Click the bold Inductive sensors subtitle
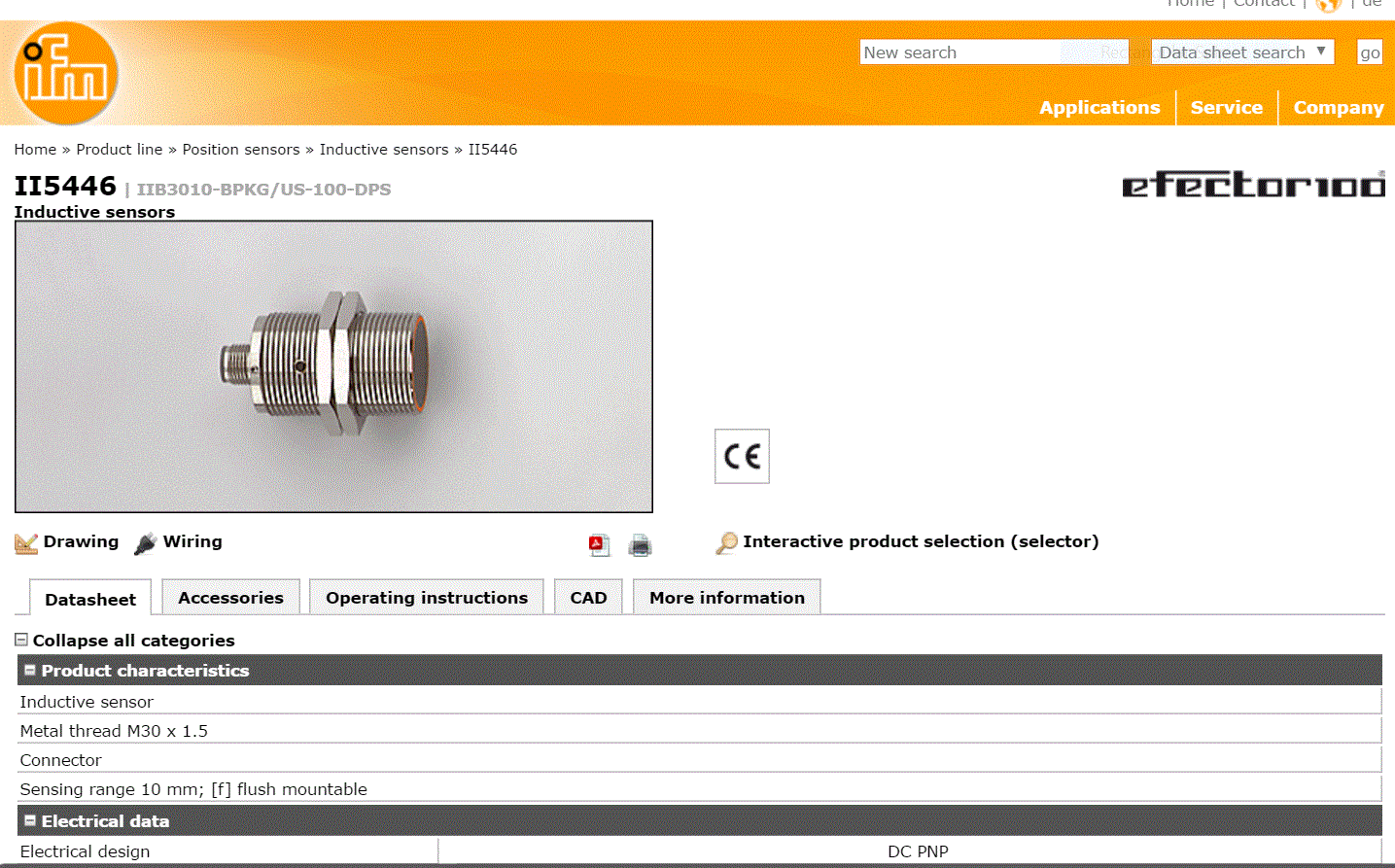 point(94,211)
